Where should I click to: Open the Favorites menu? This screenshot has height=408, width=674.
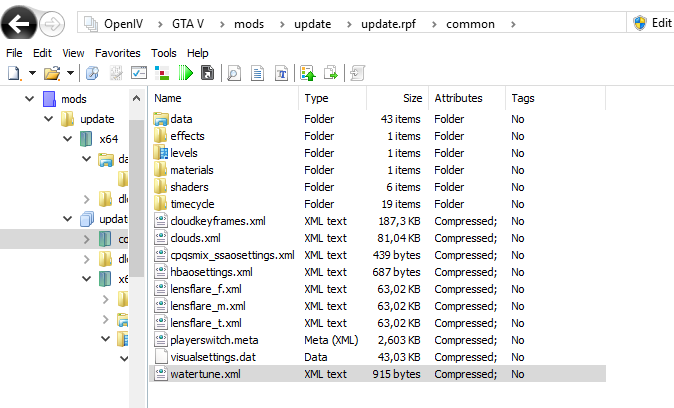pyautogui.click(x=117, y=53)
